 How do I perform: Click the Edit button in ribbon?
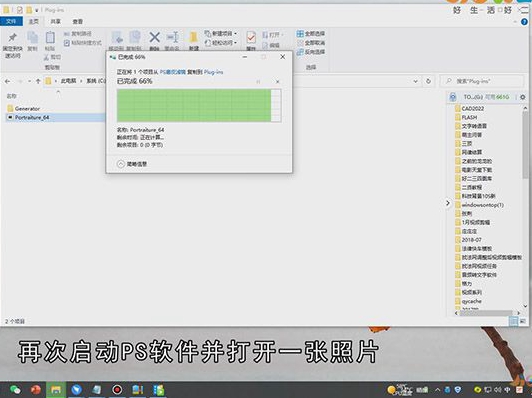[271, 45]
